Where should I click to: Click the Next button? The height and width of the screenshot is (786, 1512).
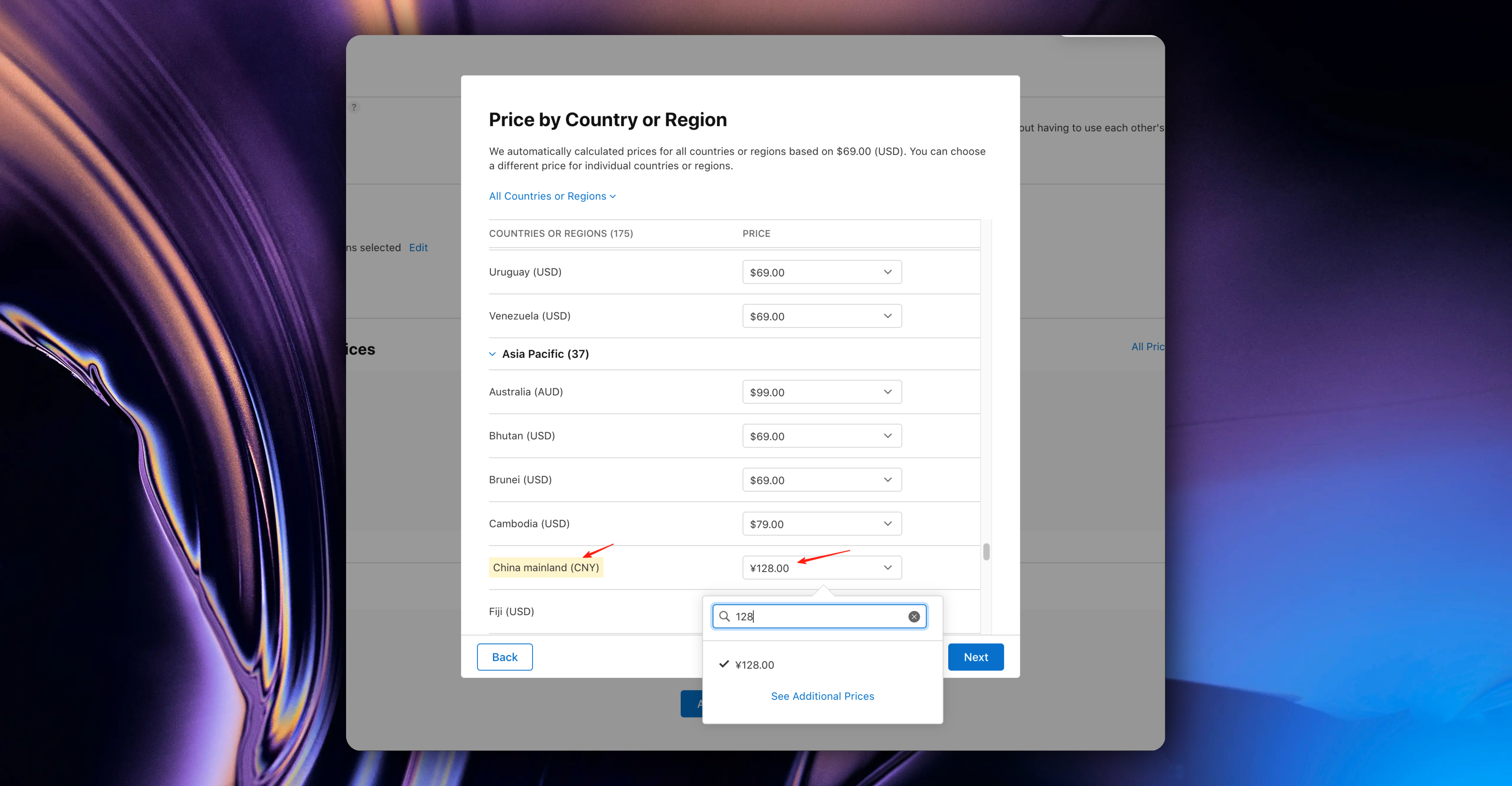[x=976, y=657]
